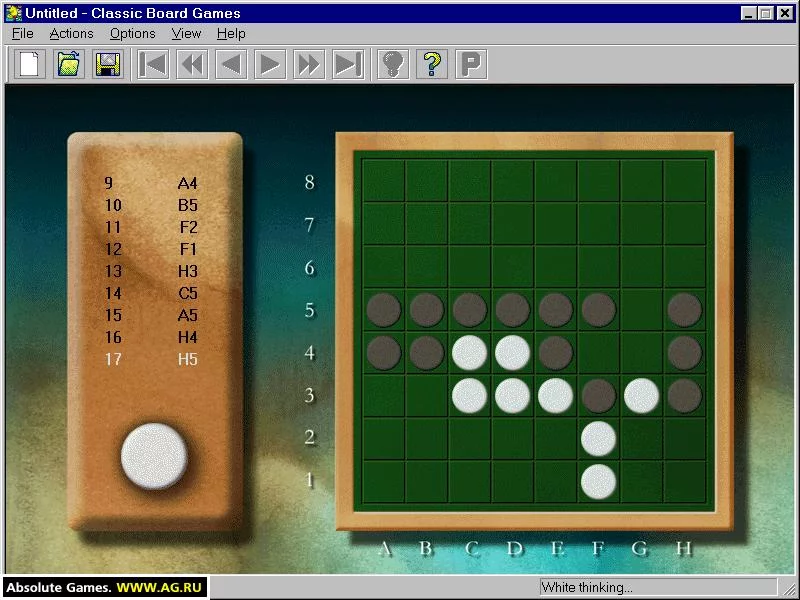800x600 pixels.
Task: Click the fast forward moves button
Action: pos(309,64)
